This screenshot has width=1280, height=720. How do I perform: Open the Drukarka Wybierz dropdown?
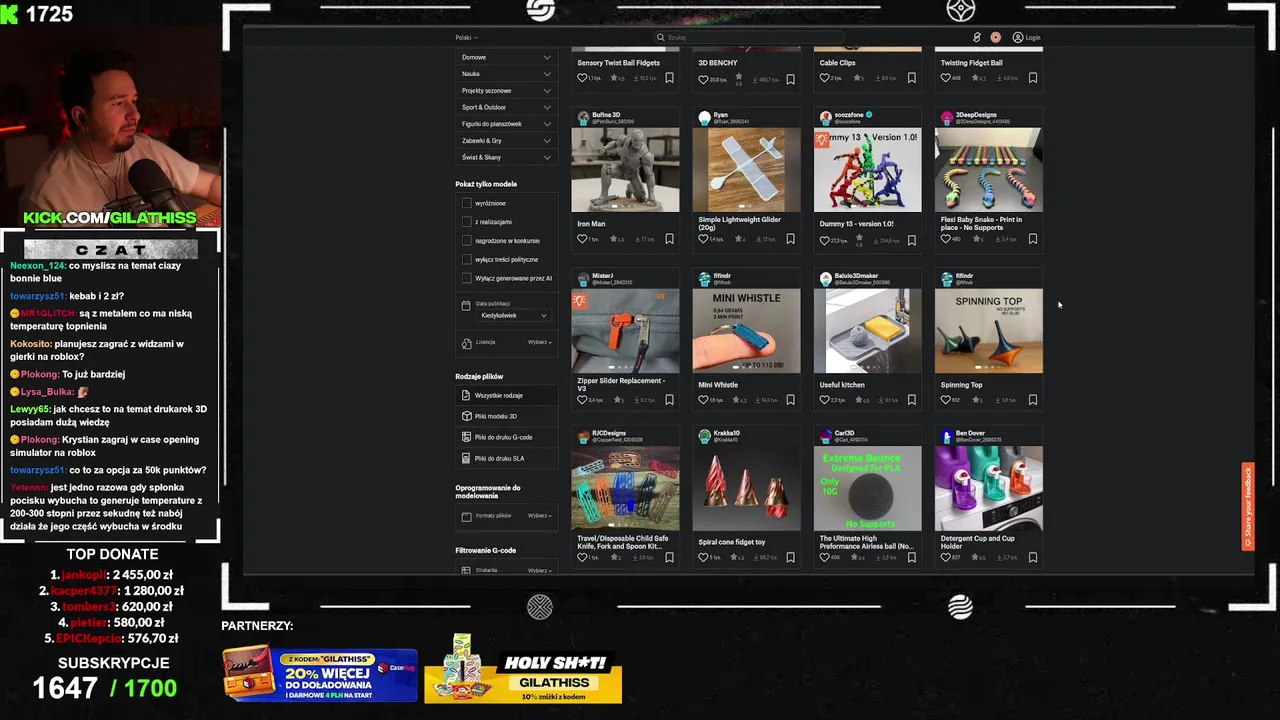pos(540,570)
